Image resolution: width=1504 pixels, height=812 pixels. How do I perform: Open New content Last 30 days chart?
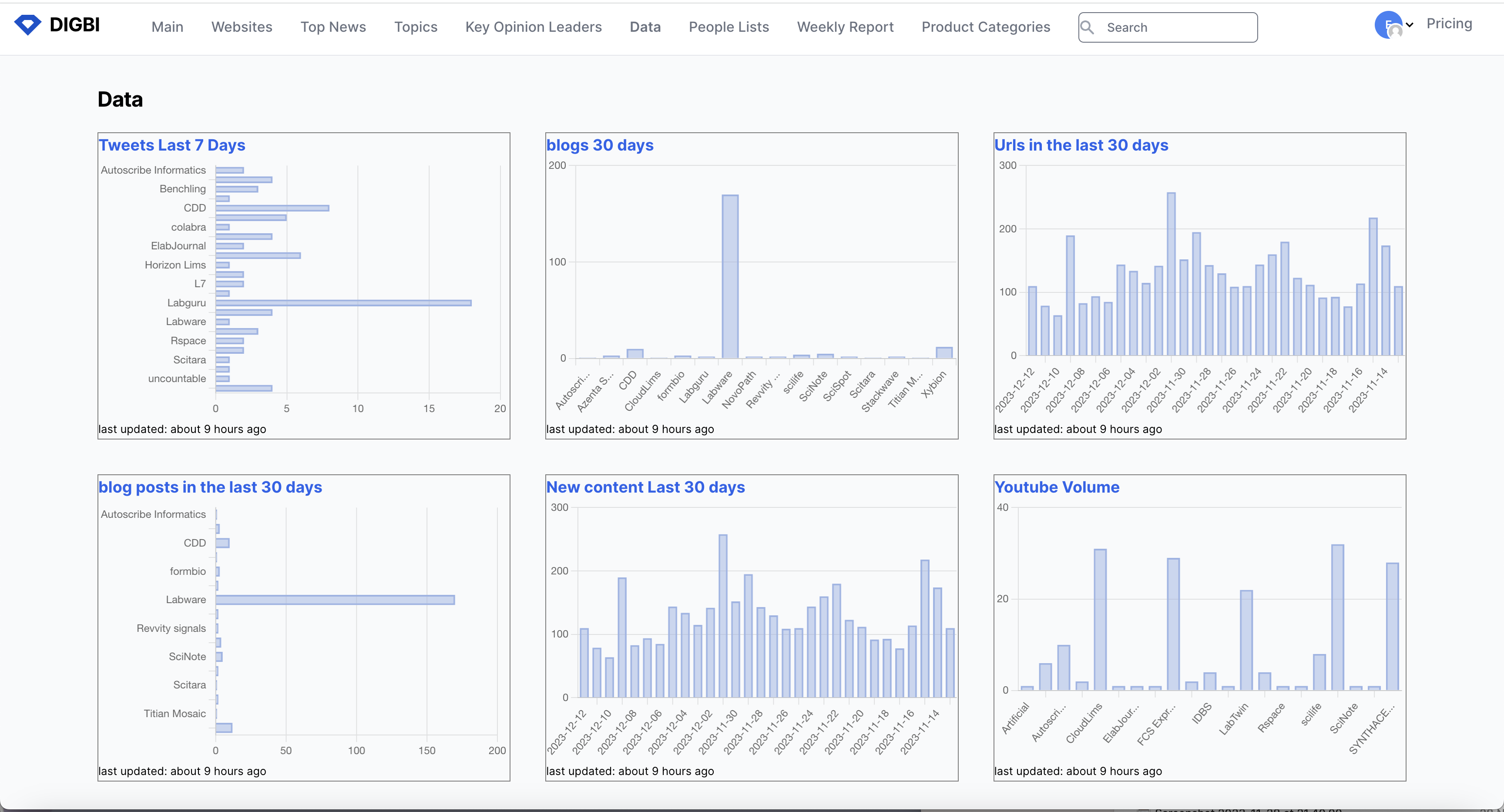pos(645,487)
